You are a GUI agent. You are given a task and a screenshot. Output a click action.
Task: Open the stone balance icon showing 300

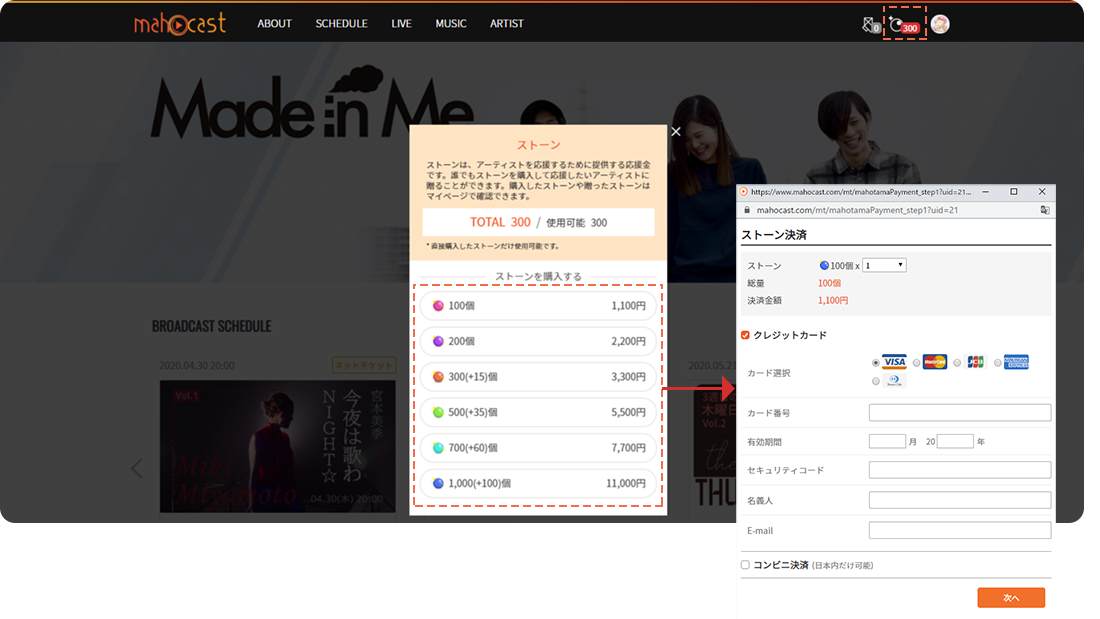(x=905, y=25)
